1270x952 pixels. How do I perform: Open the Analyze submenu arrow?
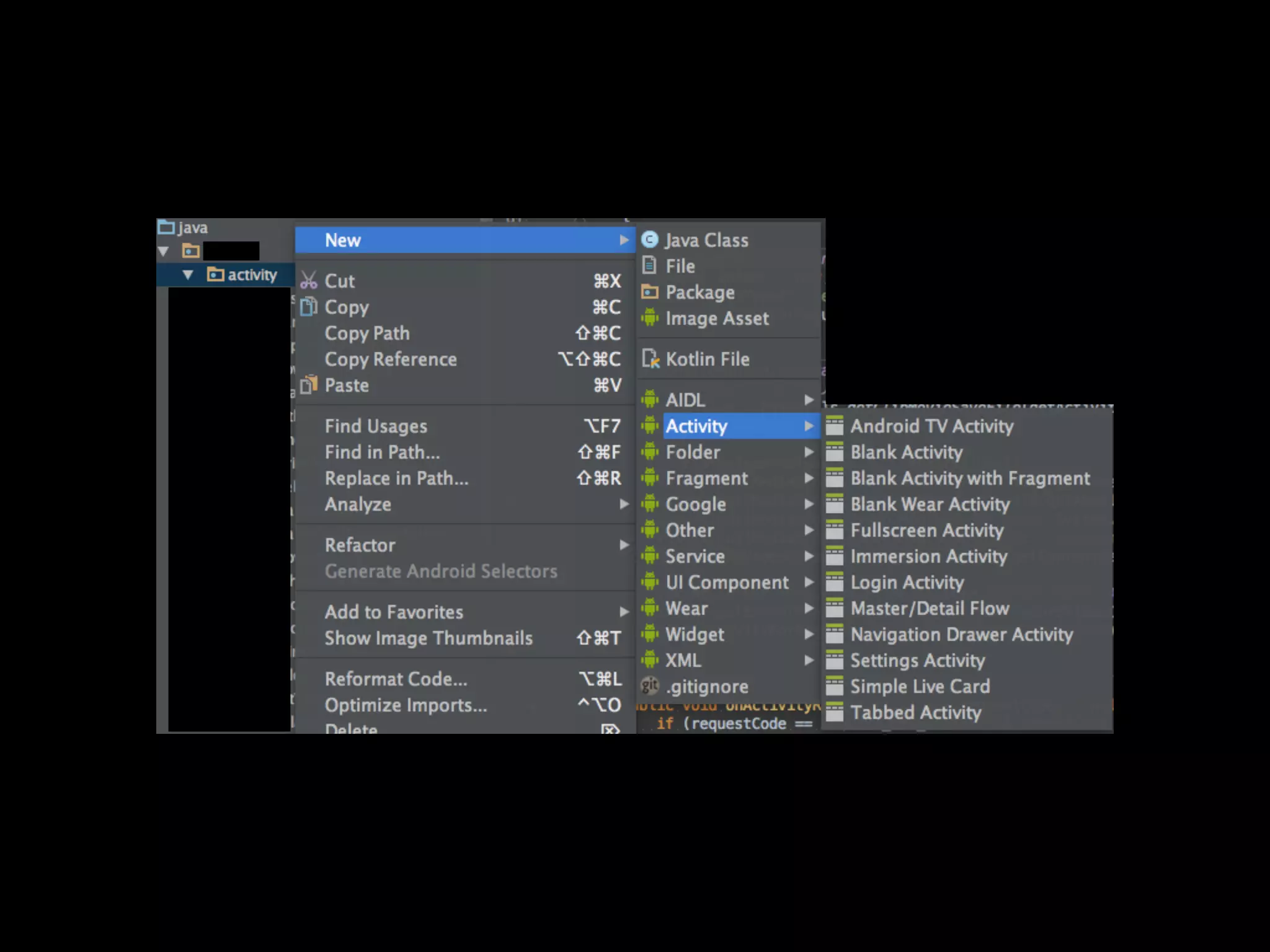(x=624, y=504)
